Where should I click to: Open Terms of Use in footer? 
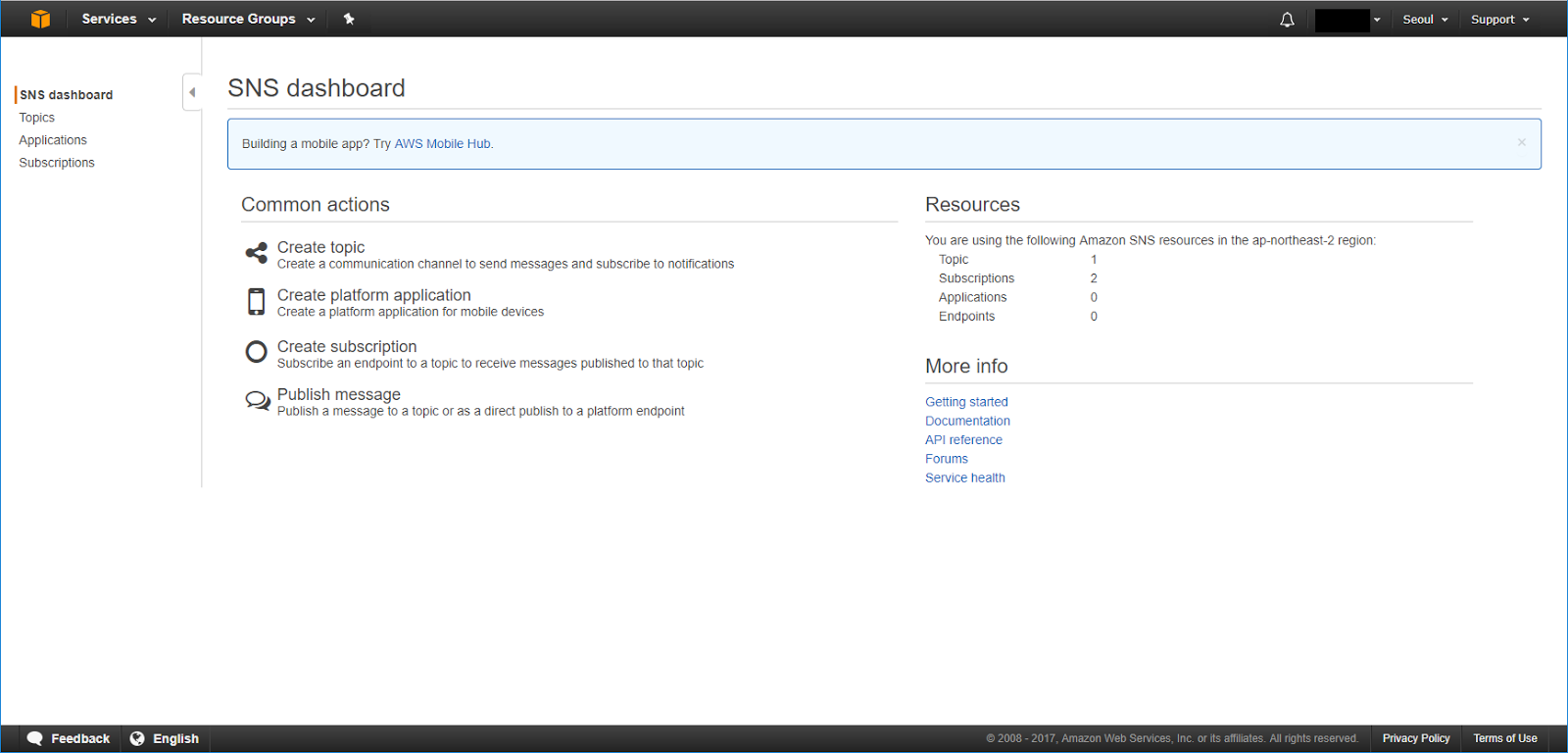click(1505, 738)
